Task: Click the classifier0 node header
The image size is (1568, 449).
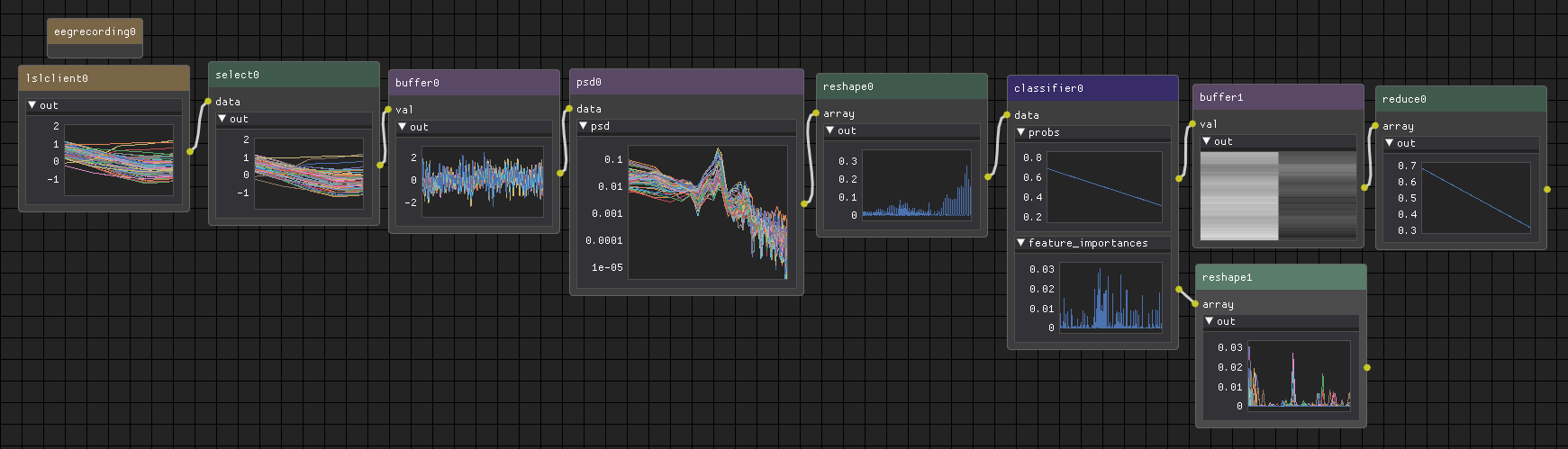Action: [x=1092, y=88]
